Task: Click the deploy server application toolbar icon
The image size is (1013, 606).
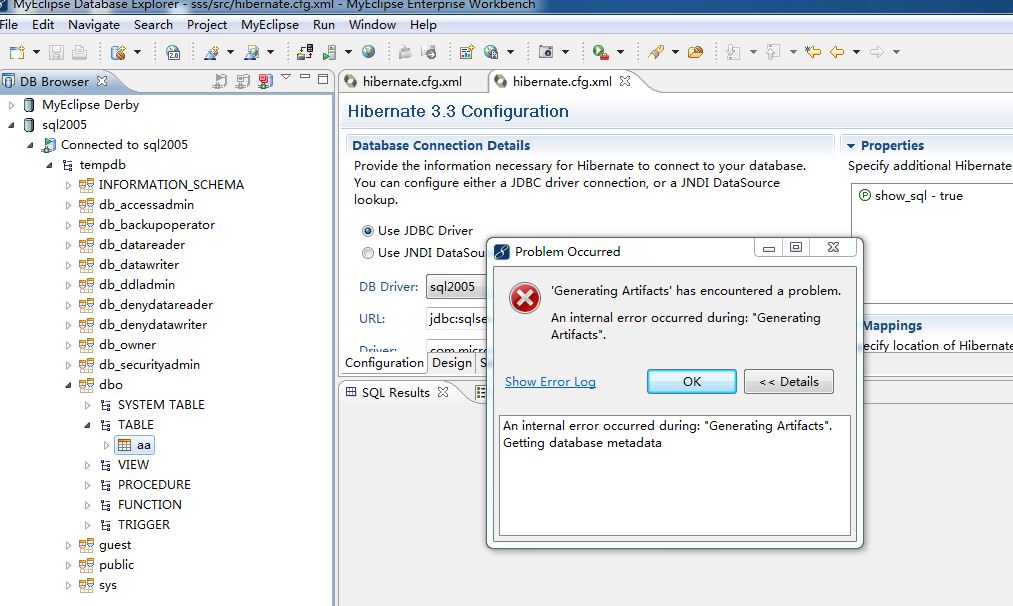Action: [304, 52]
